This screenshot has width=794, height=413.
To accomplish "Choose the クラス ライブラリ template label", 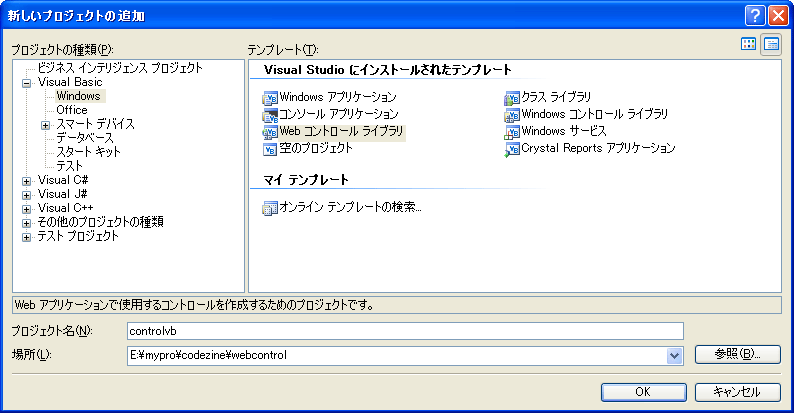I will pyautogui.click(x=556, y=97).
